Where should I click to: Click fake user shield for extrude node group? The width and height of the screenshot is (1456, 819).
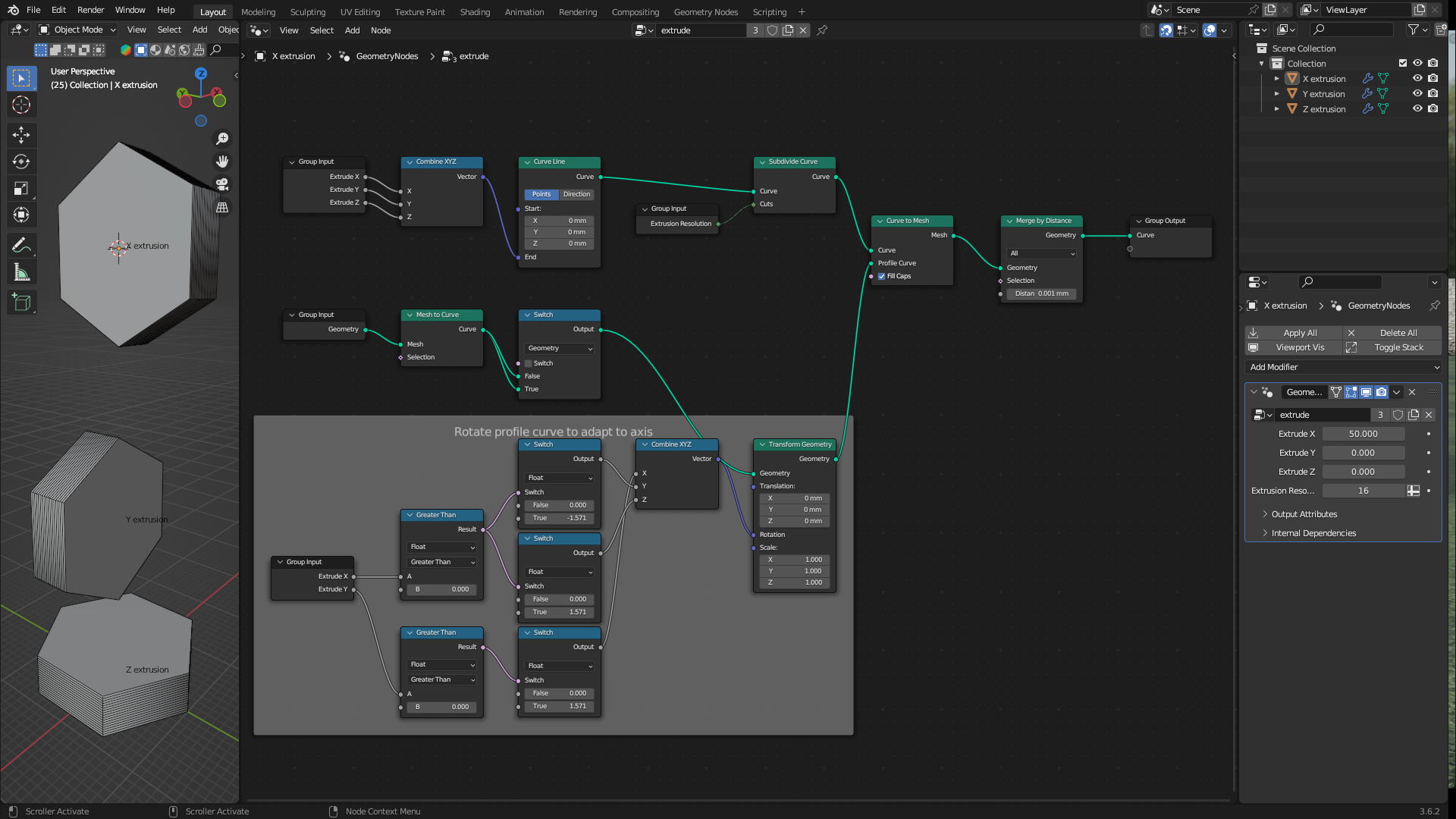point(772,30)
